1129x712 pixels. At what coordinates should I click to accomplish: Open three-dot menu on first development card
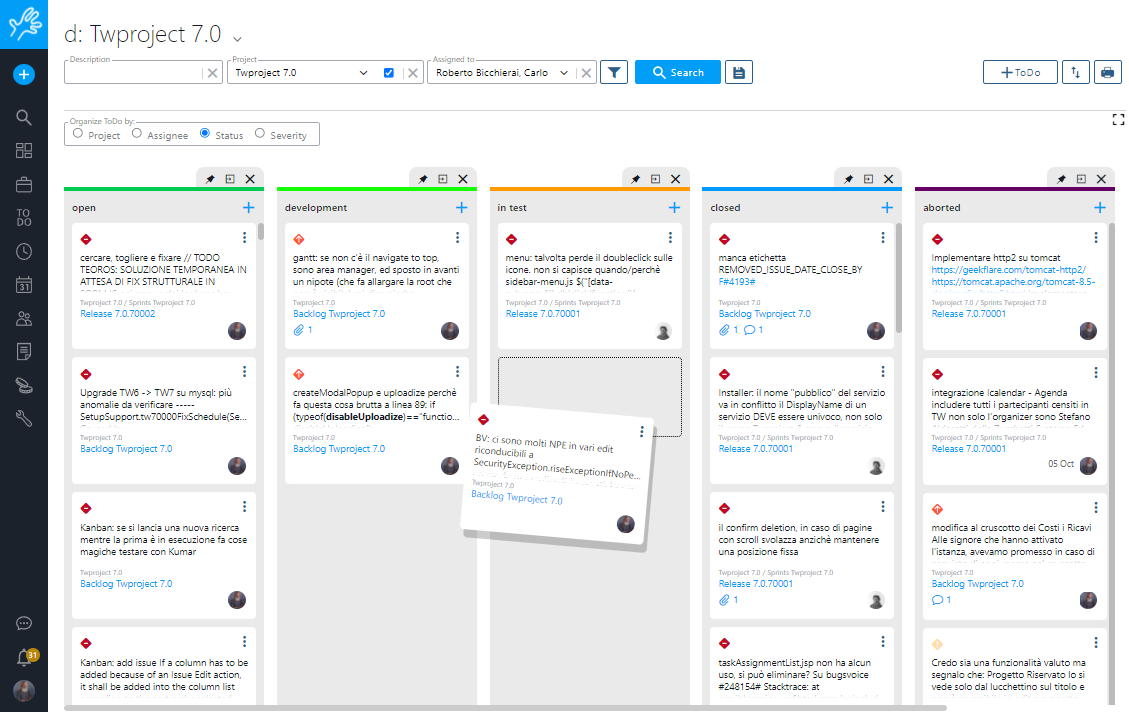point(458,238)
